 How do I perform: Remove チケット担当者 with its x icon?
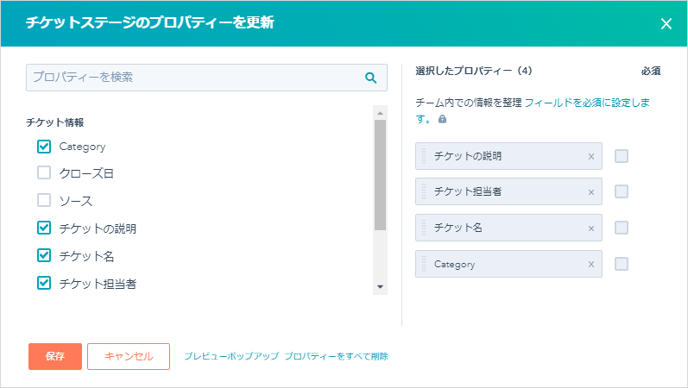591,192
